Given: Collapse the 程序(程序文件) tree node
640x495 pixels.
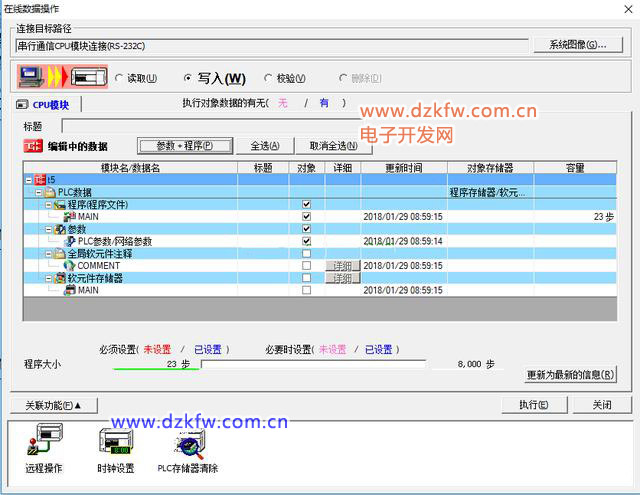Looking at the screenshot, I should pos(48,204).
